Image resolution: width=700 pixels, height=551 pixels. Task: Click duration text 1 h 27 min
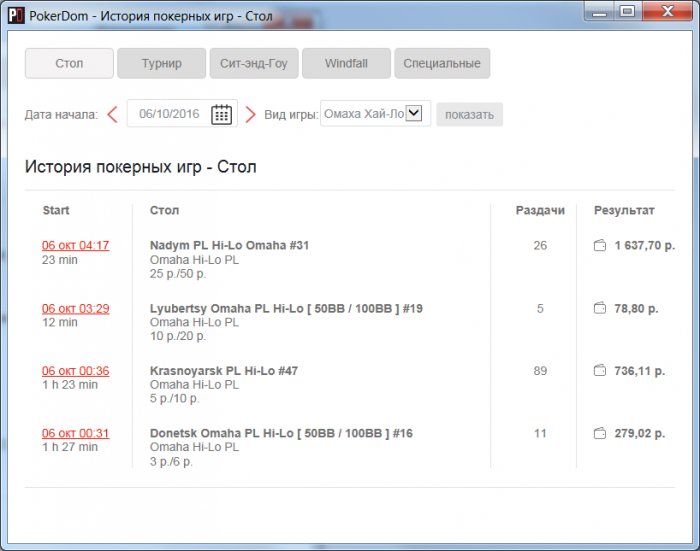click(70, 447)
